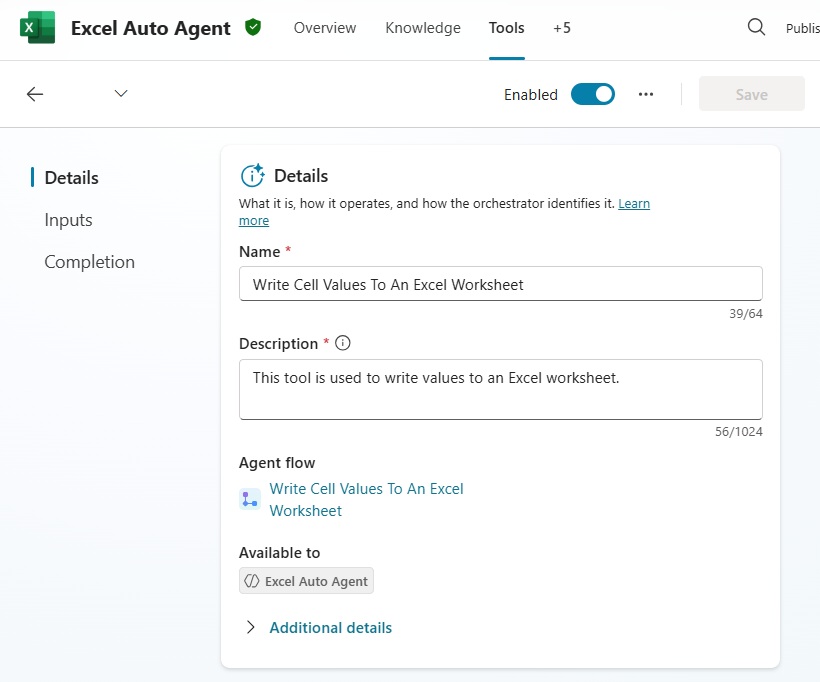This screenshot has width=820, height=682.
Task: Click the agent flow icon
Action: [250, 499]
